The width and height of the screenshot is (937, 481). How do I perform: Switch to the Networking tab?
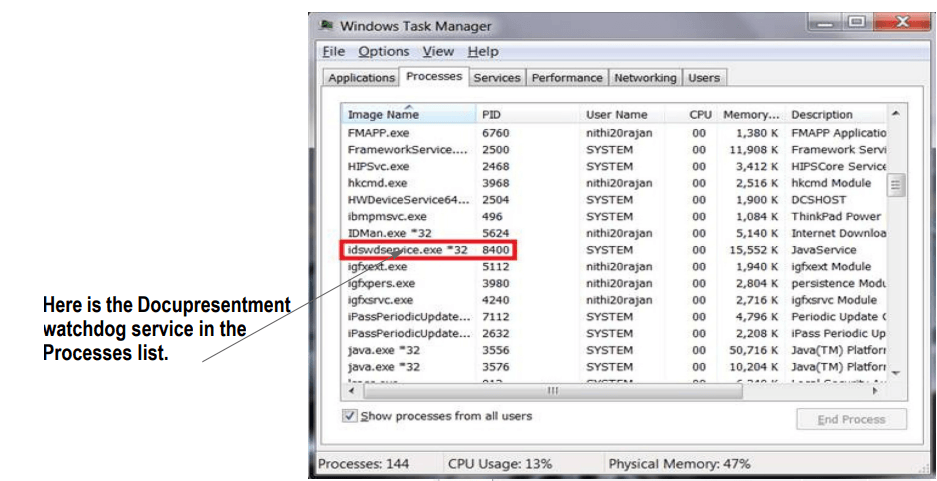click(x=645, y=78)
